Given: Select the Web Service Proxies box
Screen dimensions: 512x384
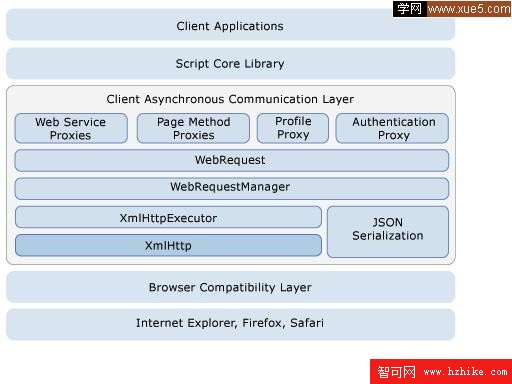Looking at the screenshot, I should coord(71,128).
